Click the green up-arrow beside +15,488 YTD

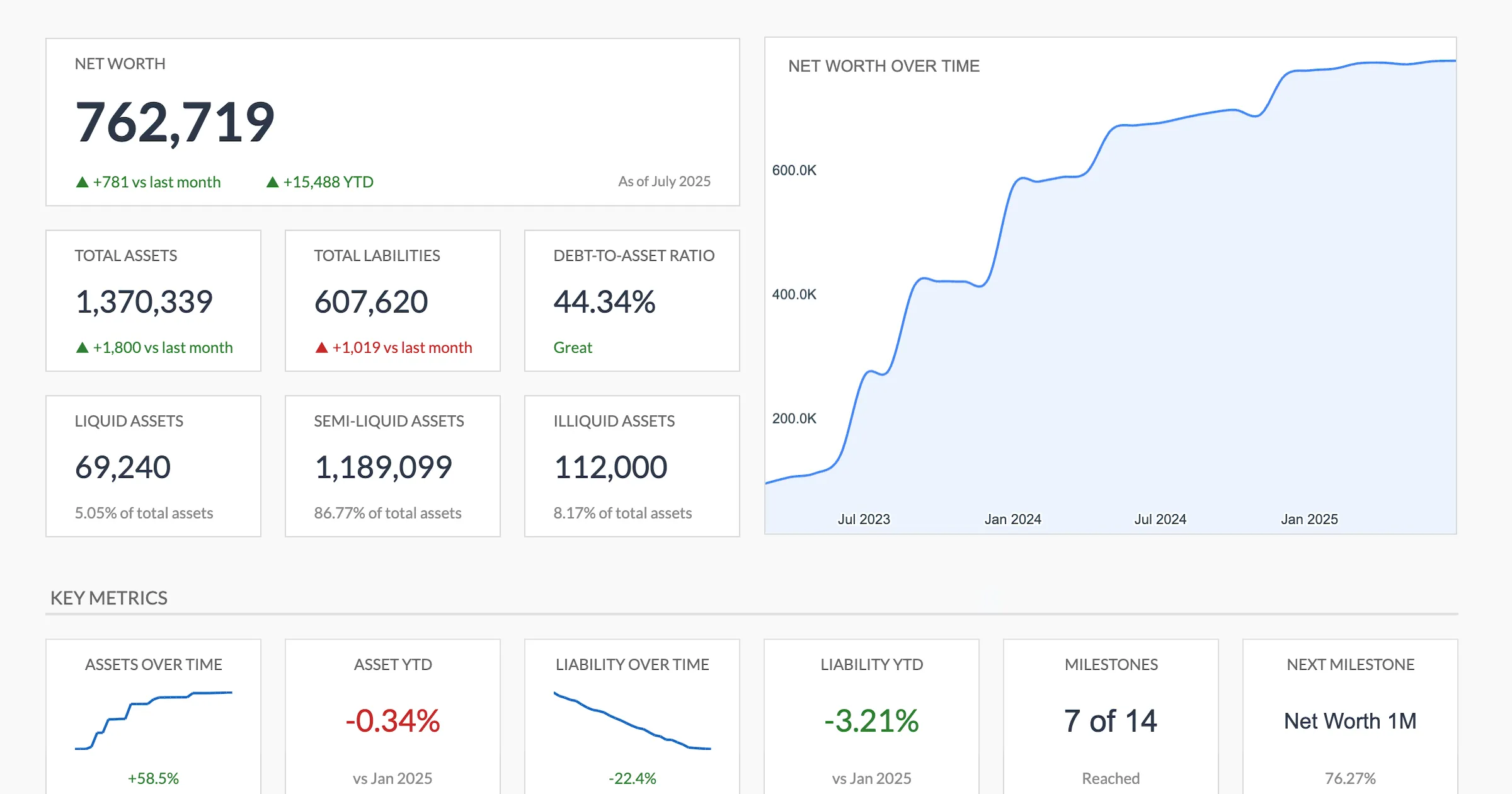click(272, 181)
